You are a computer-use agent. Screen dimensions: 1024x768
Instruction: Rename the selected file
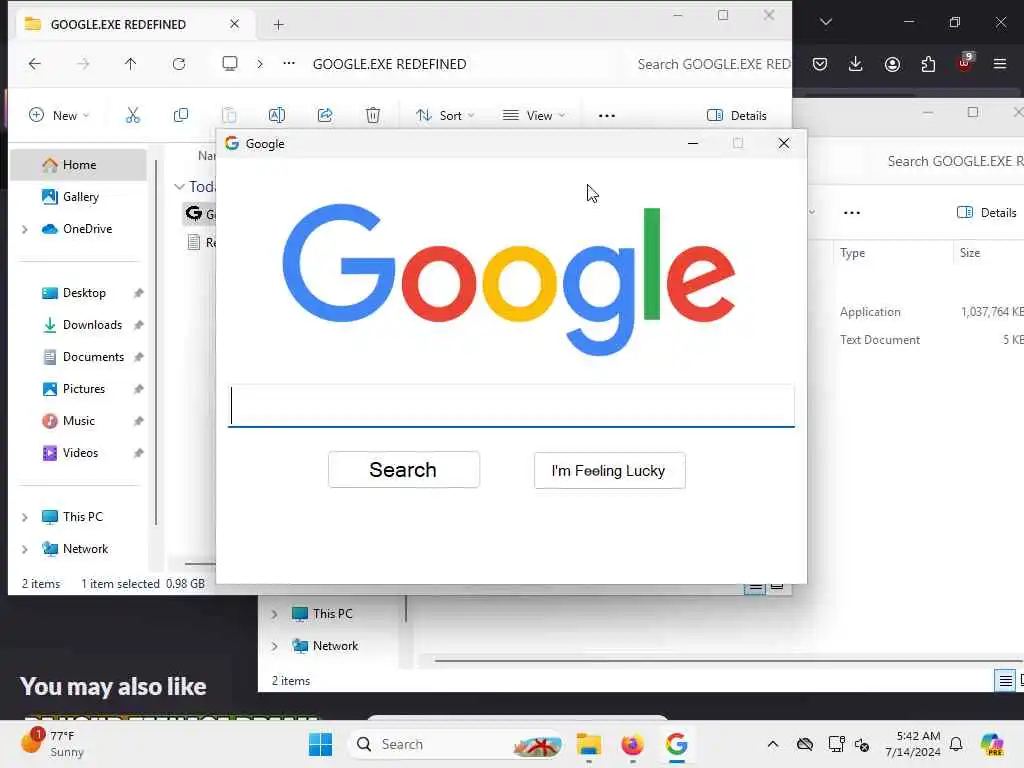click(277, 116)
